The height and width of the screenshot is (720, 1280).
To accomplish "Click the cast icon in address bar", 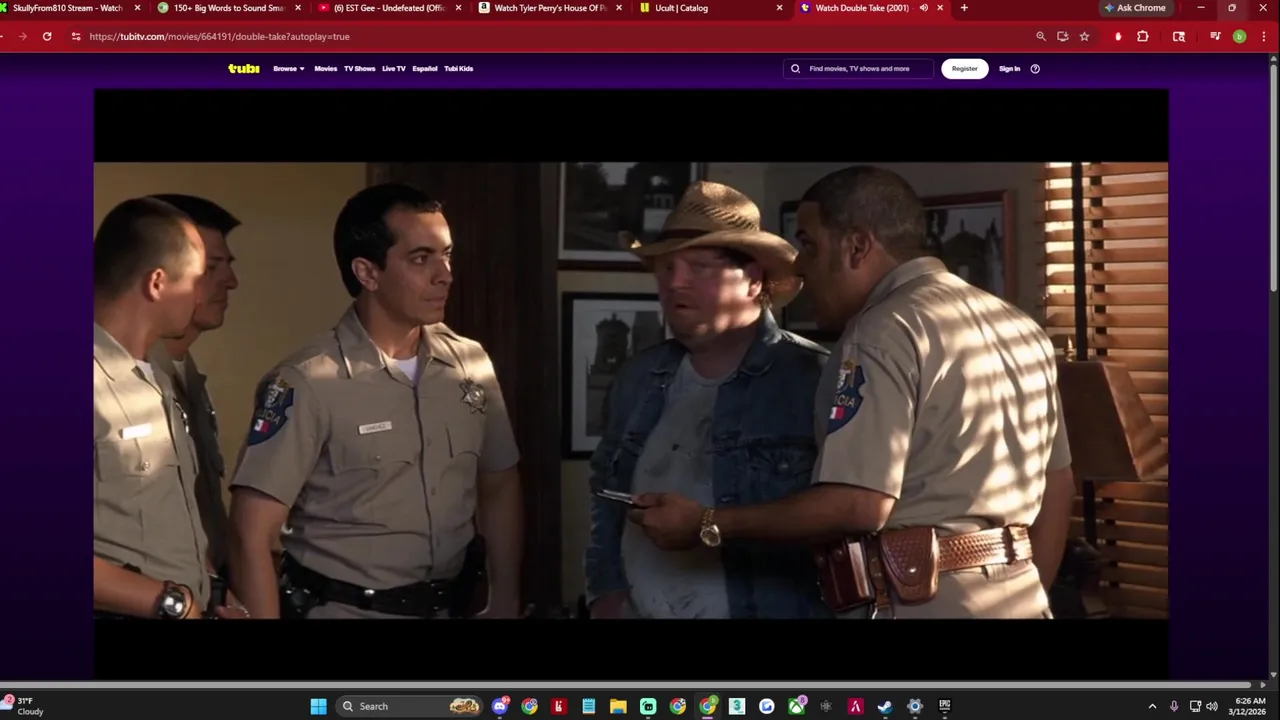I will [x=1062, y=36].
